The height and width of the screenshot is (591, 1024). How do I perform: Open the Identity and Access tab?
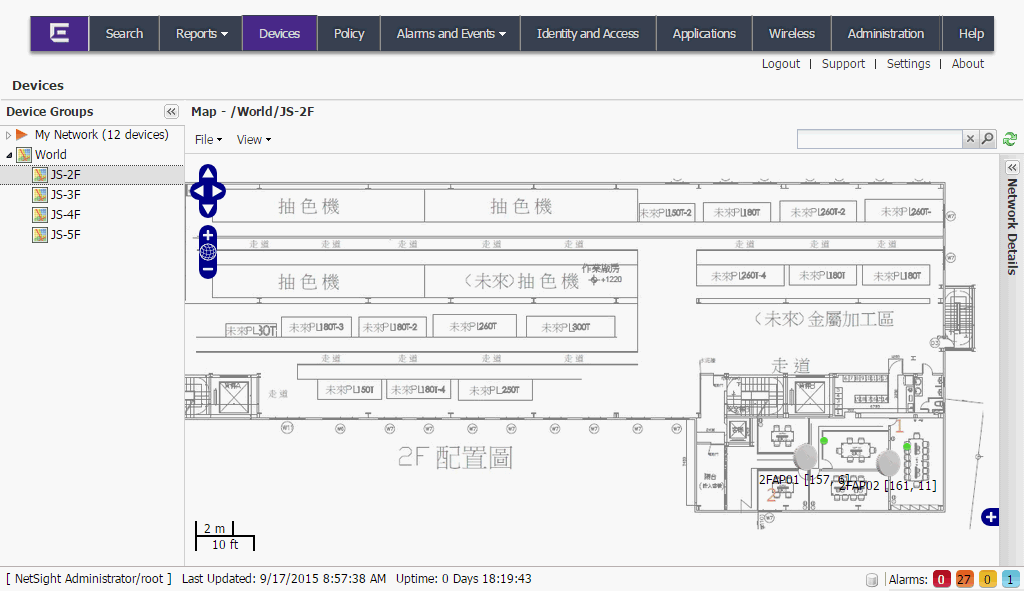point(588,33)
